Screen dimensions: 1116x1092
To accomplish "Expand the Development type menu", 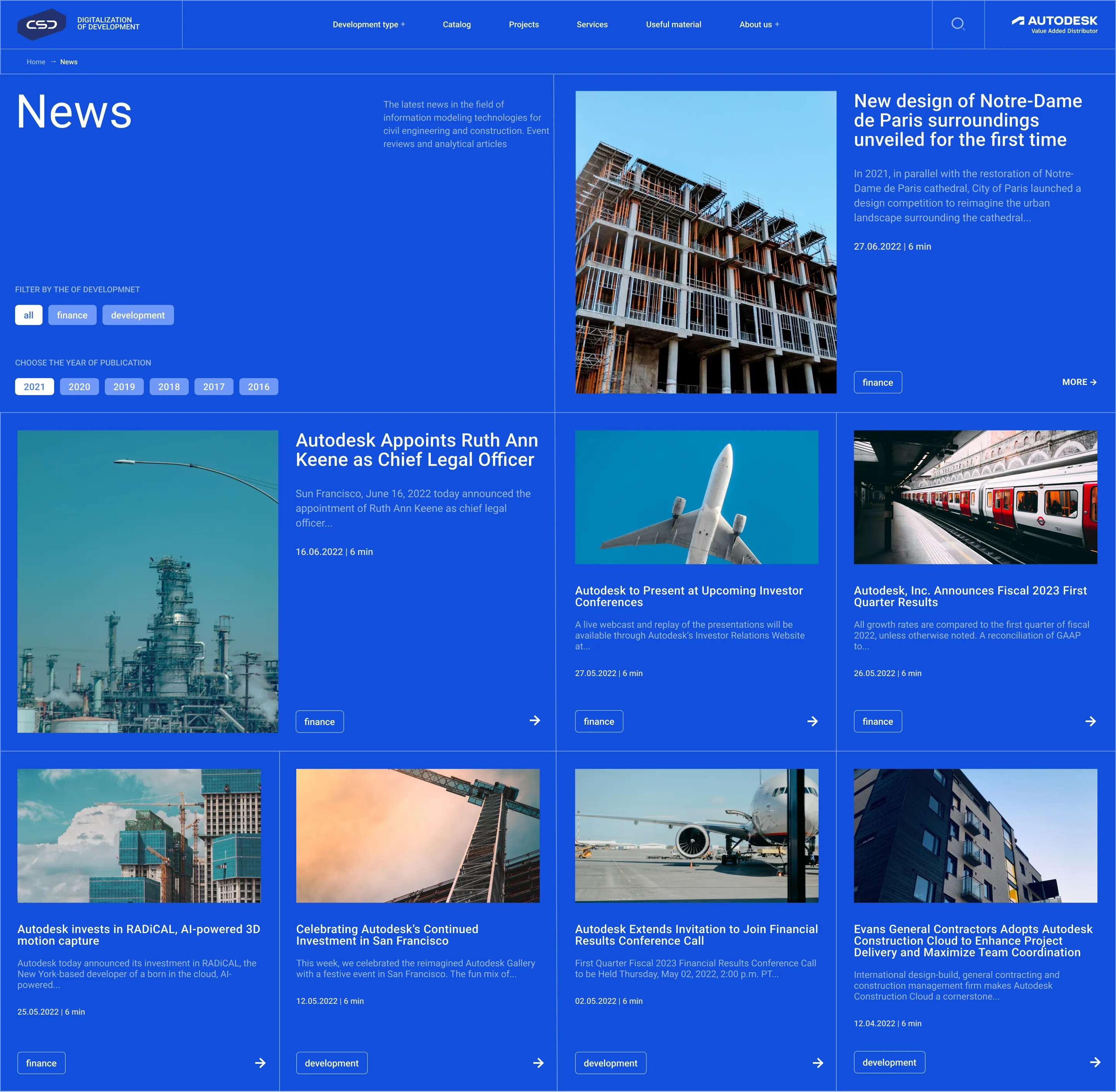I will [369, 25].
